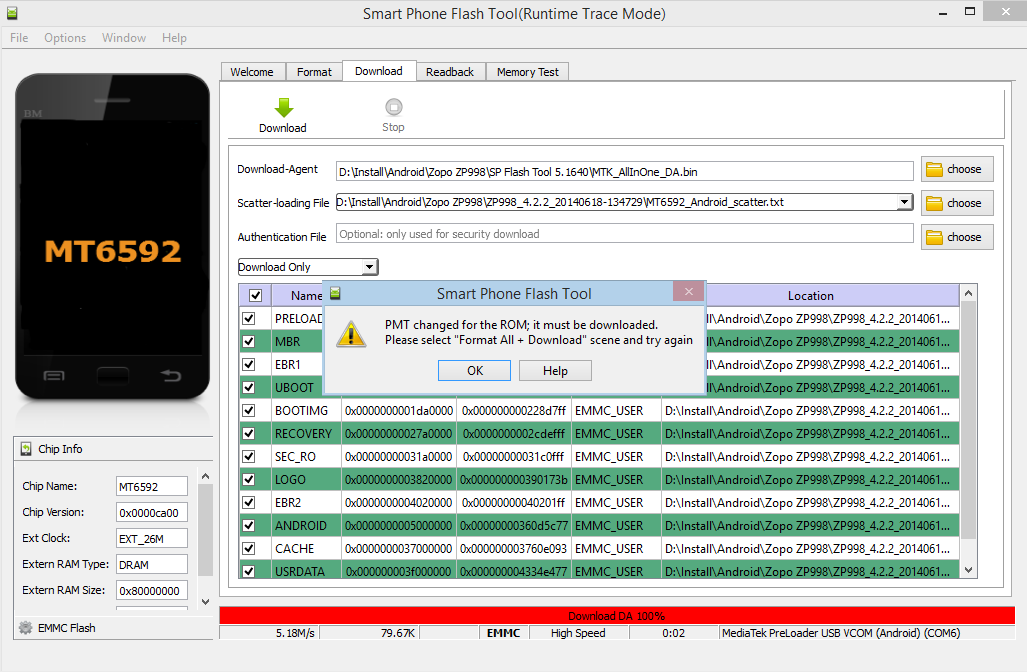Click the Download-Agent path field

(624, 172)
